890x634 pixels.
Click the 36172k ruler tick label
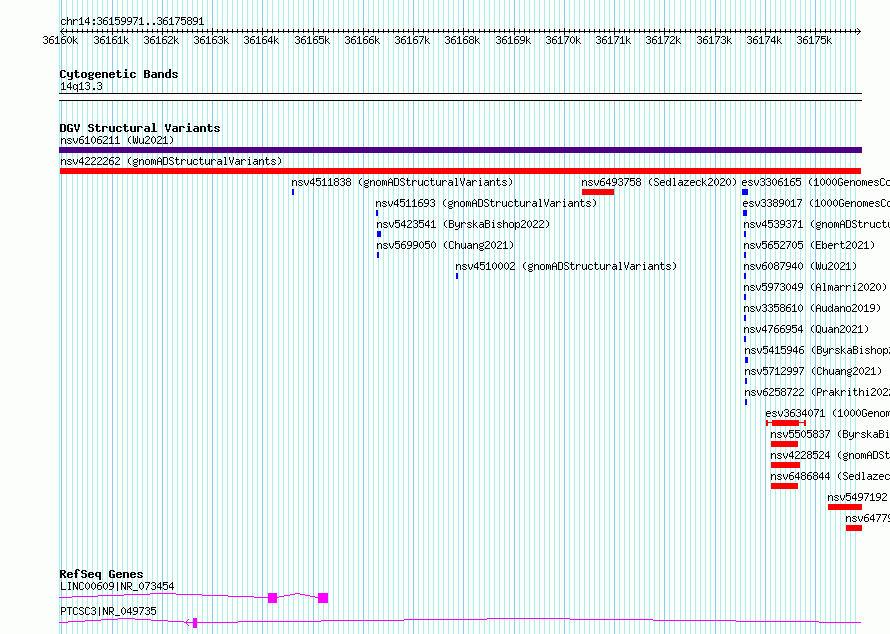point(663,41)
